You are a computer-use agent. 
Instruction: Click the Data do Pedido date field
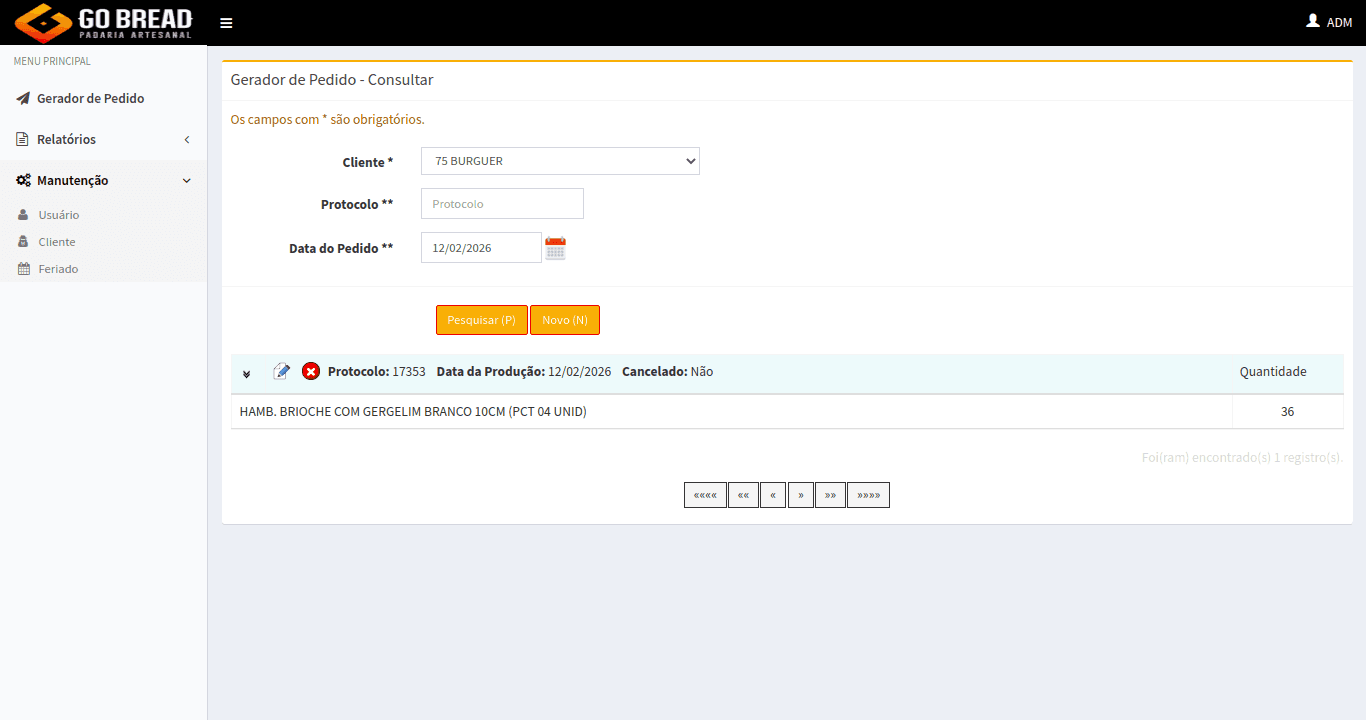pyautogui.click(x=481, y=248)
